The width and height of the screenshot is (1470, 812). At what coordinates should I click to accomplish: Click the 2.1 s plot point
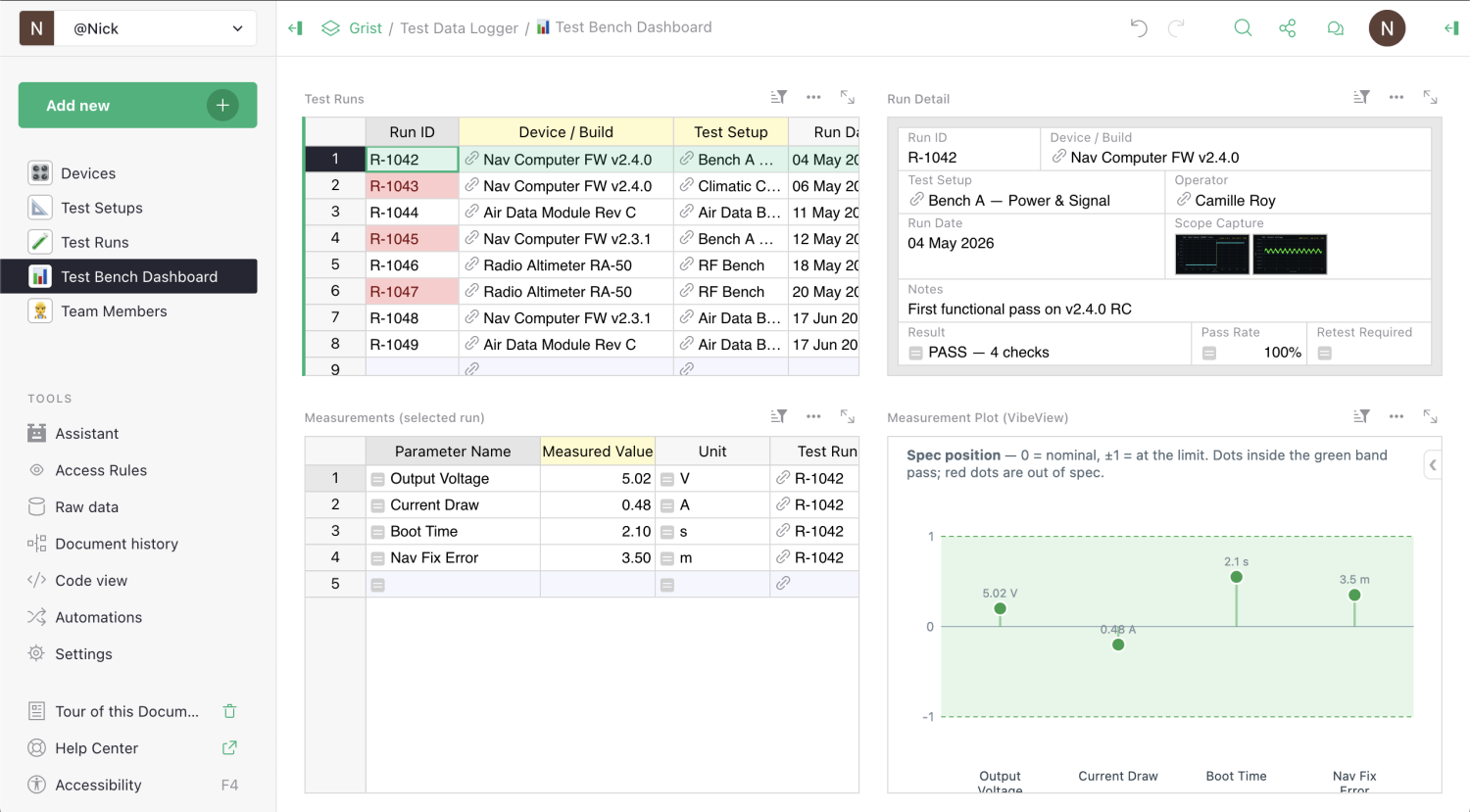pyautogui.click(x=1237, y=577)
